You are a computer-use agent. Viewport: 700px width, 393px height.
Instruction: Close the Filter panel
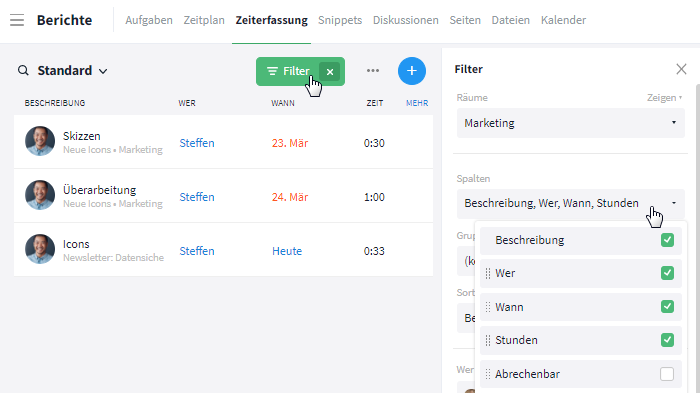(681, 69)
